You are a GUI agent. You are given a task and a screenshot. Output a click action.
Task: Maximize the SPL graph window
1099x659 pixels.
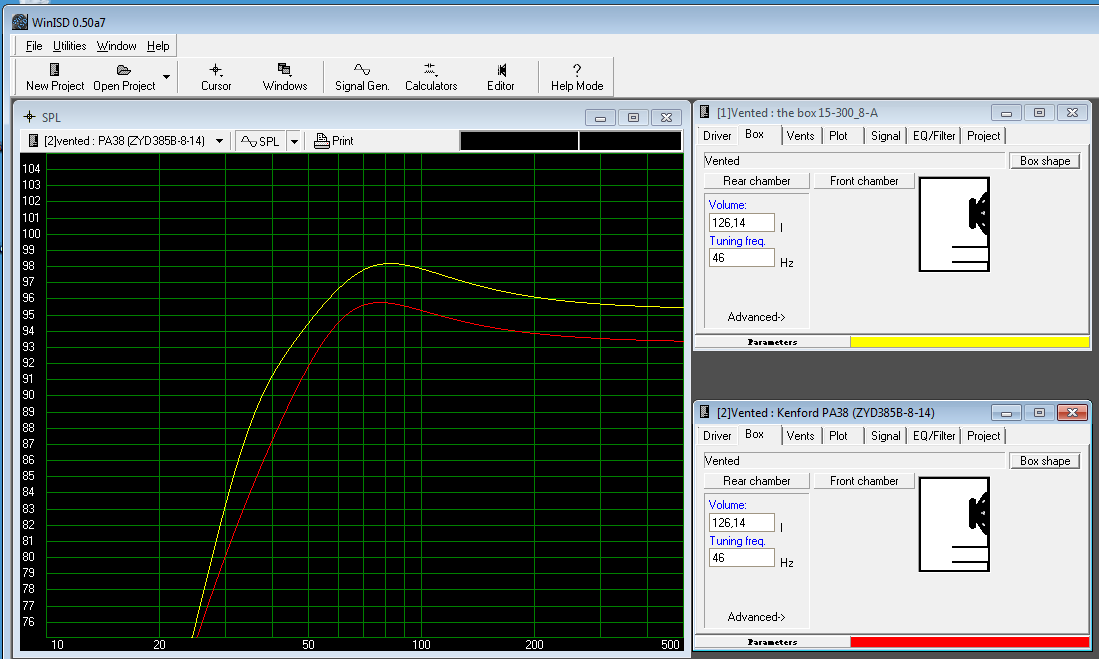[634, 118]
